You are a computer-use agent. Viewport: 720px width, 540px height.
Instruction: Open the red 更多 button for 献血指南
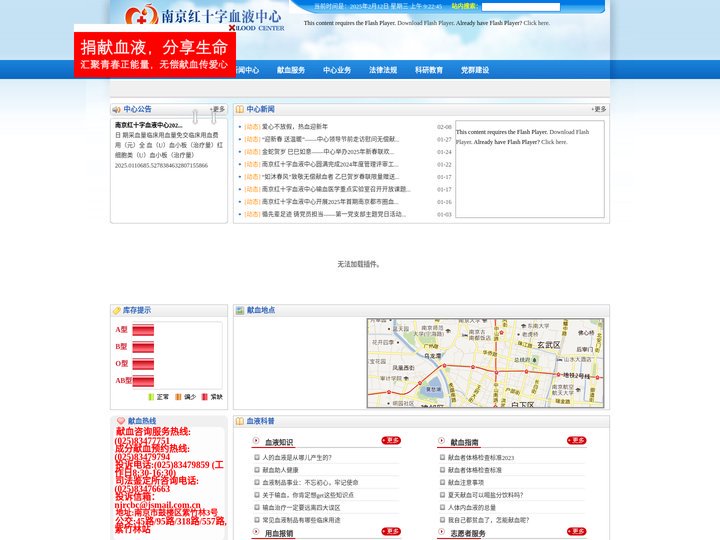576,440
